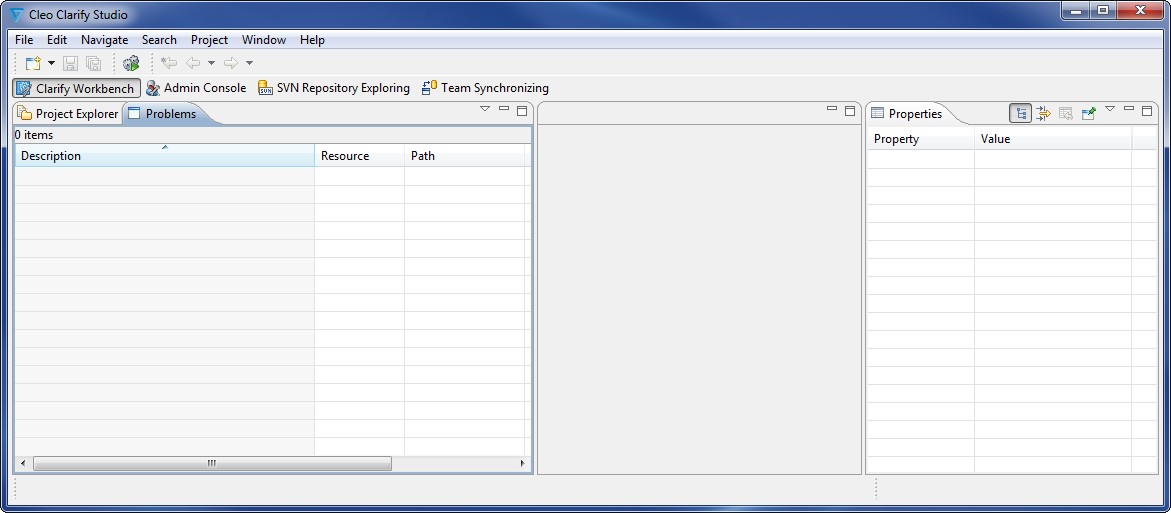
Task: Open the Window menu
Action: [x=264, y=40]
